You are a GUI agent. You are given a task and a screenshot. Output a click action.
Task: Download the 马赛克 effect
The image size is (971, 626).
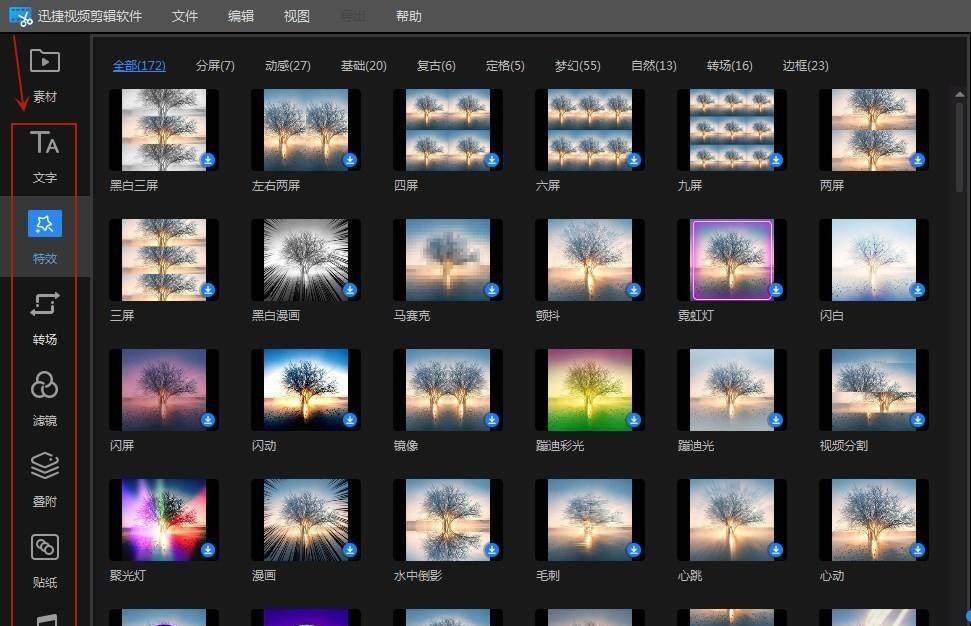point(492,290)
